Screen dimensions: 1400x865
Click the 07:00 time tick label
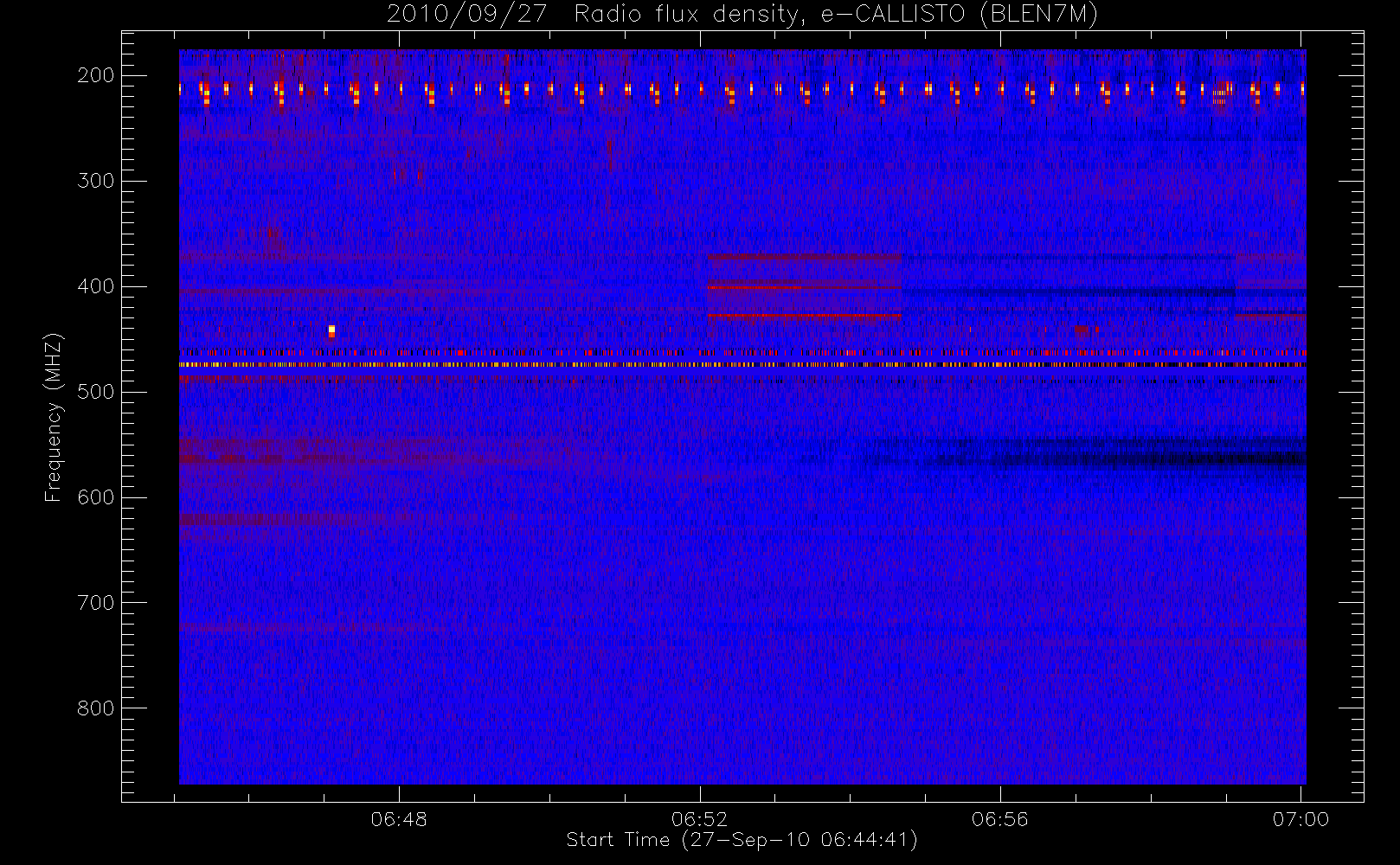coord(1300,819)
